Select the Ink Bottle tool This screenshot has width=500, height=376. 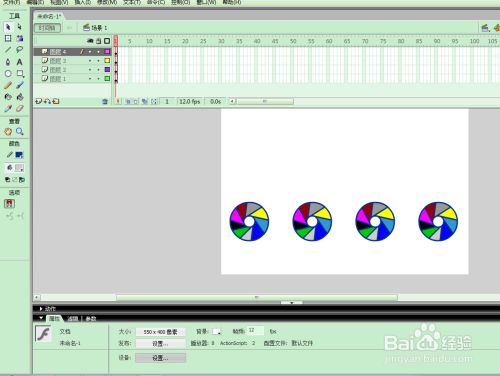pos(8,97)
